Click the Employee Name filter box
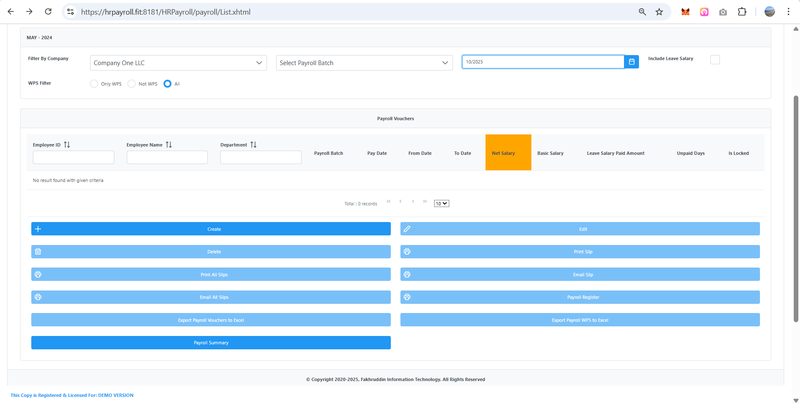The height and width of the screenshot is (404, 800). [167, 157]
